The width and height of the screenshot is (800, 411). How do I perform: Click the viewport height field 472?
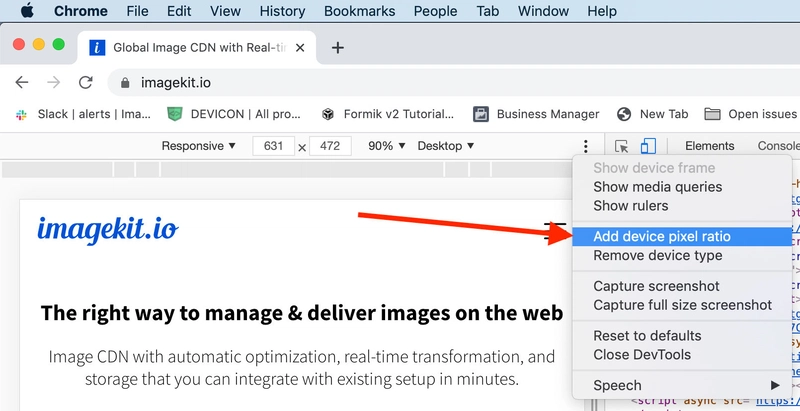(330, 146)
